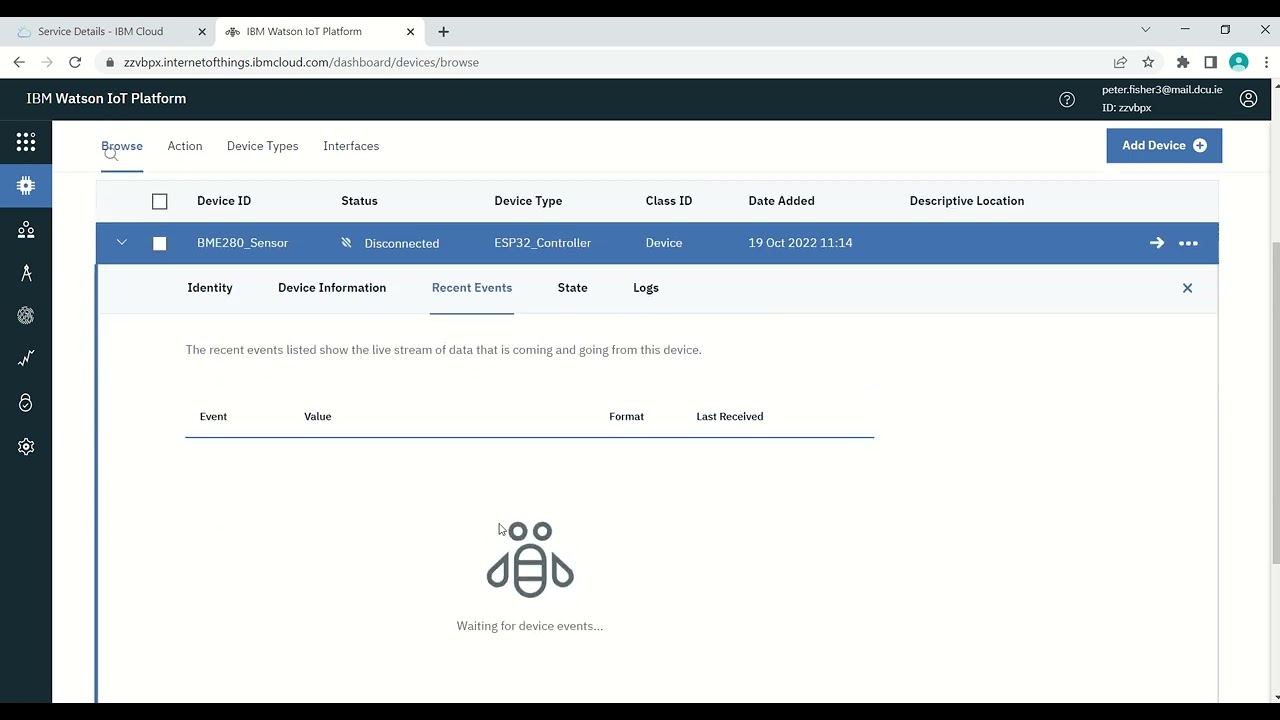
Task: Click the share page icon in address bar
Action: click(1120, 62)
